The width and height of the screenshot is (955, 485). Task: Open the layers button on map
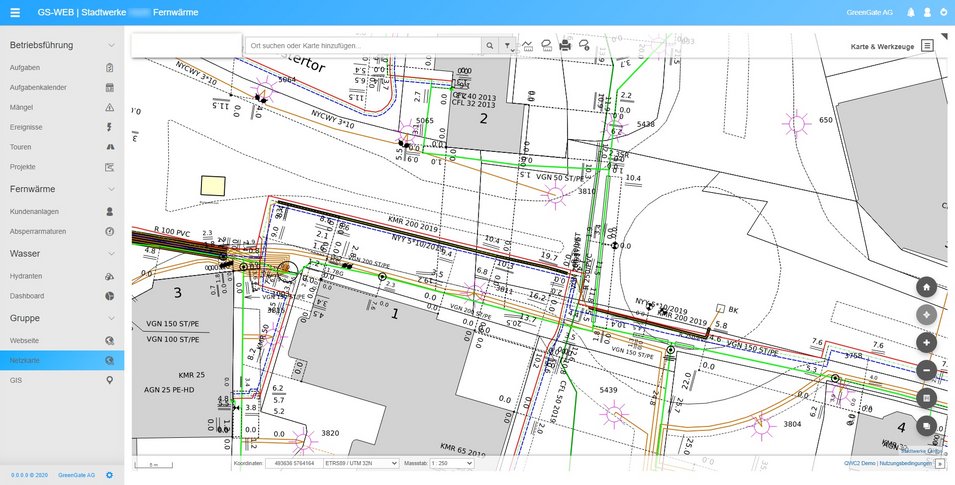click(926, 426)
